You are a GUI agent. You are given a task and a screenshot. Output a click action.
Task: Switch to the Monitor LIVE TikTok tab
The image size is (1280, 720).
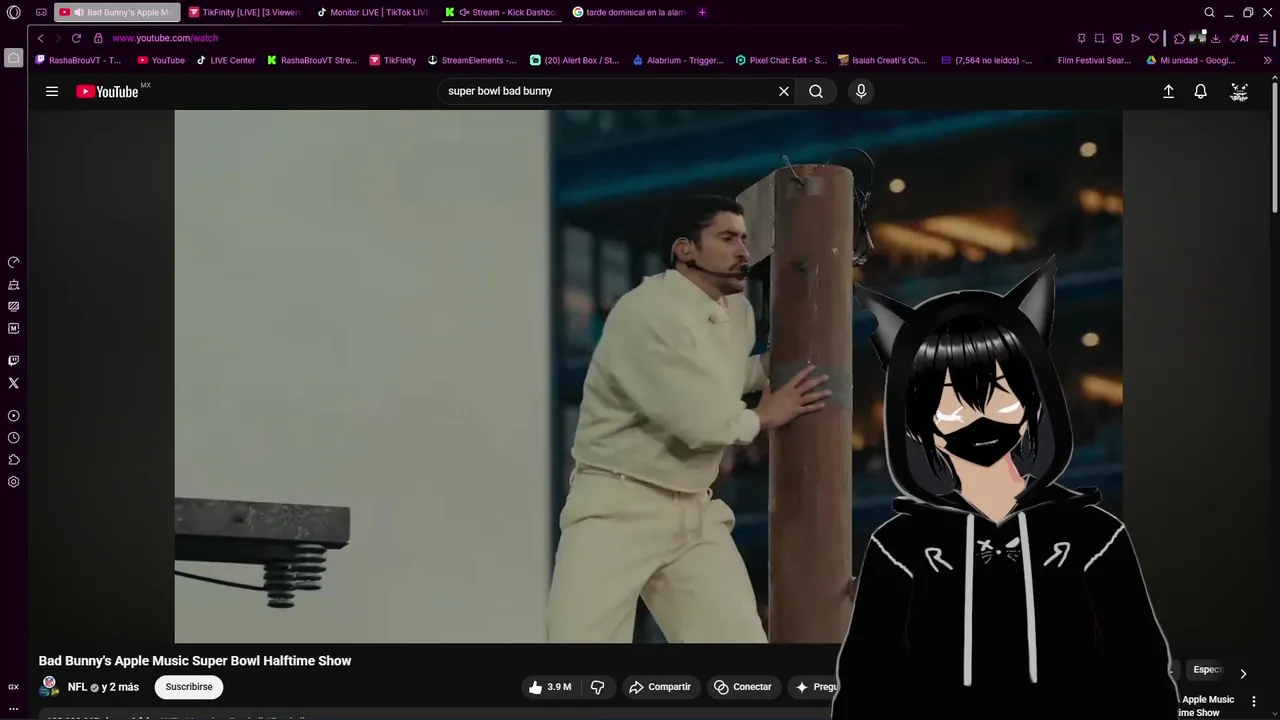pyautogui.click(x=372, y=12)
